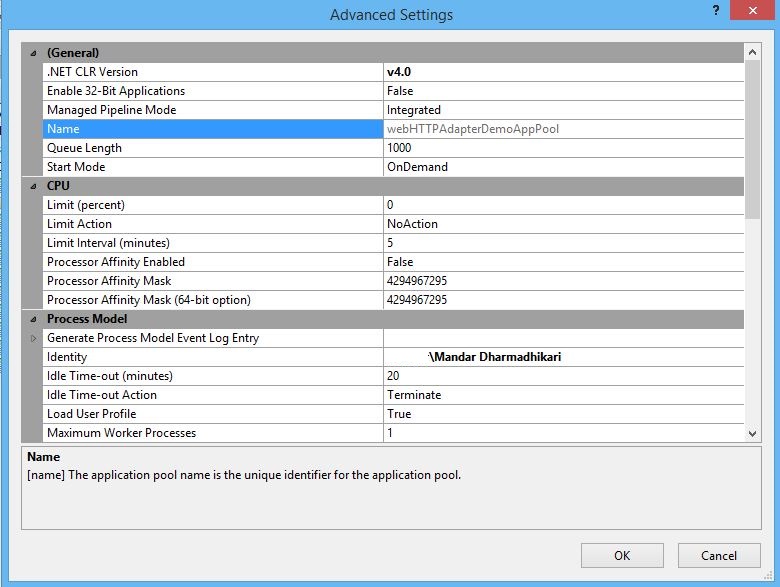Image resolution: width=780 pixels, height=587 pixels.
Task: Click the Integrated pipeline mode value
Action: [564, 110]
